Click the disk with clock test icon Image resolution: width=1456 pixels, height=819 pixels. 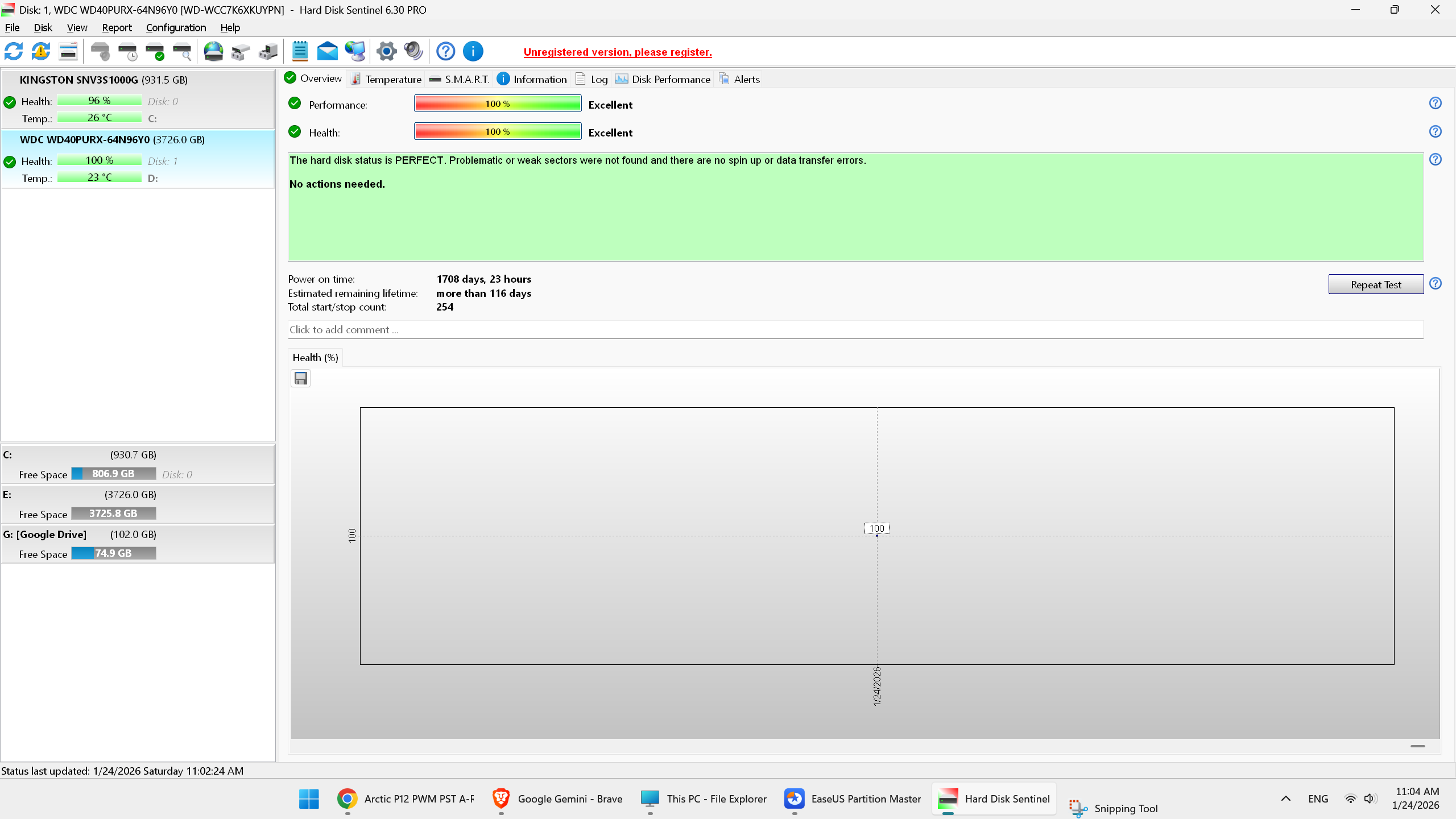(128, 52)
